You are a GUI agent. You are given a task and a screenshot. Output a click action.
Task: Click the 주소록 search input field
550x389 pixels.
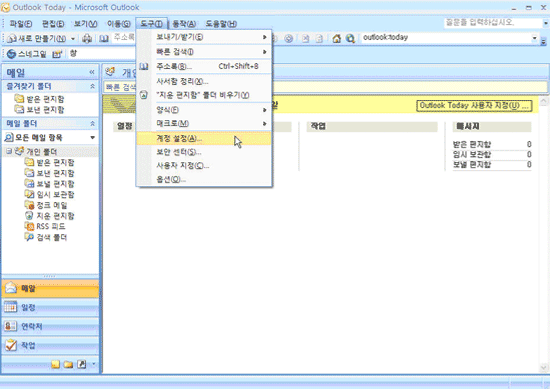tap(123, 37)
